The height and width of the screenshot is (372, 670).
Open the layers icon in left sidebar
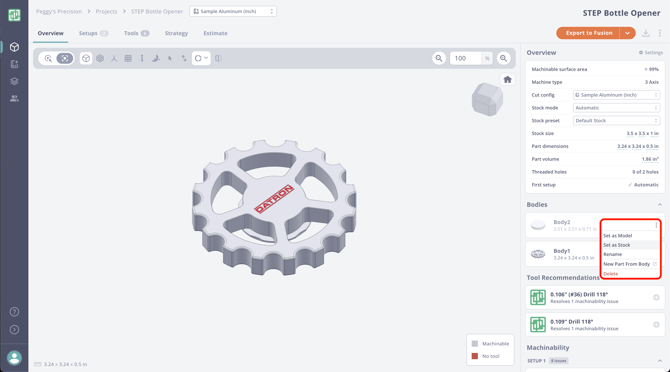point(14,81)
